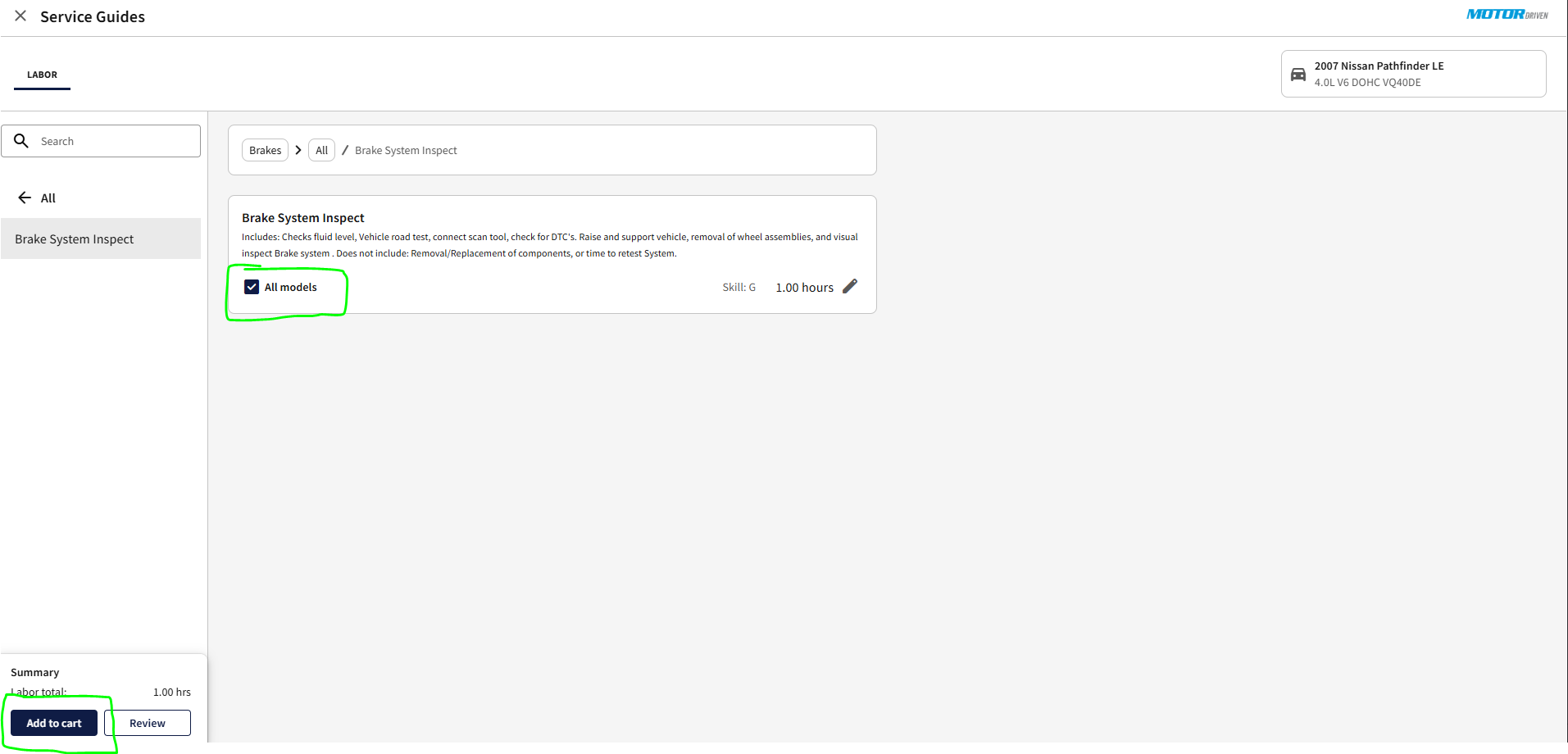
Task: Switch to the LABOR tab
Action: (x=42, y=75)
